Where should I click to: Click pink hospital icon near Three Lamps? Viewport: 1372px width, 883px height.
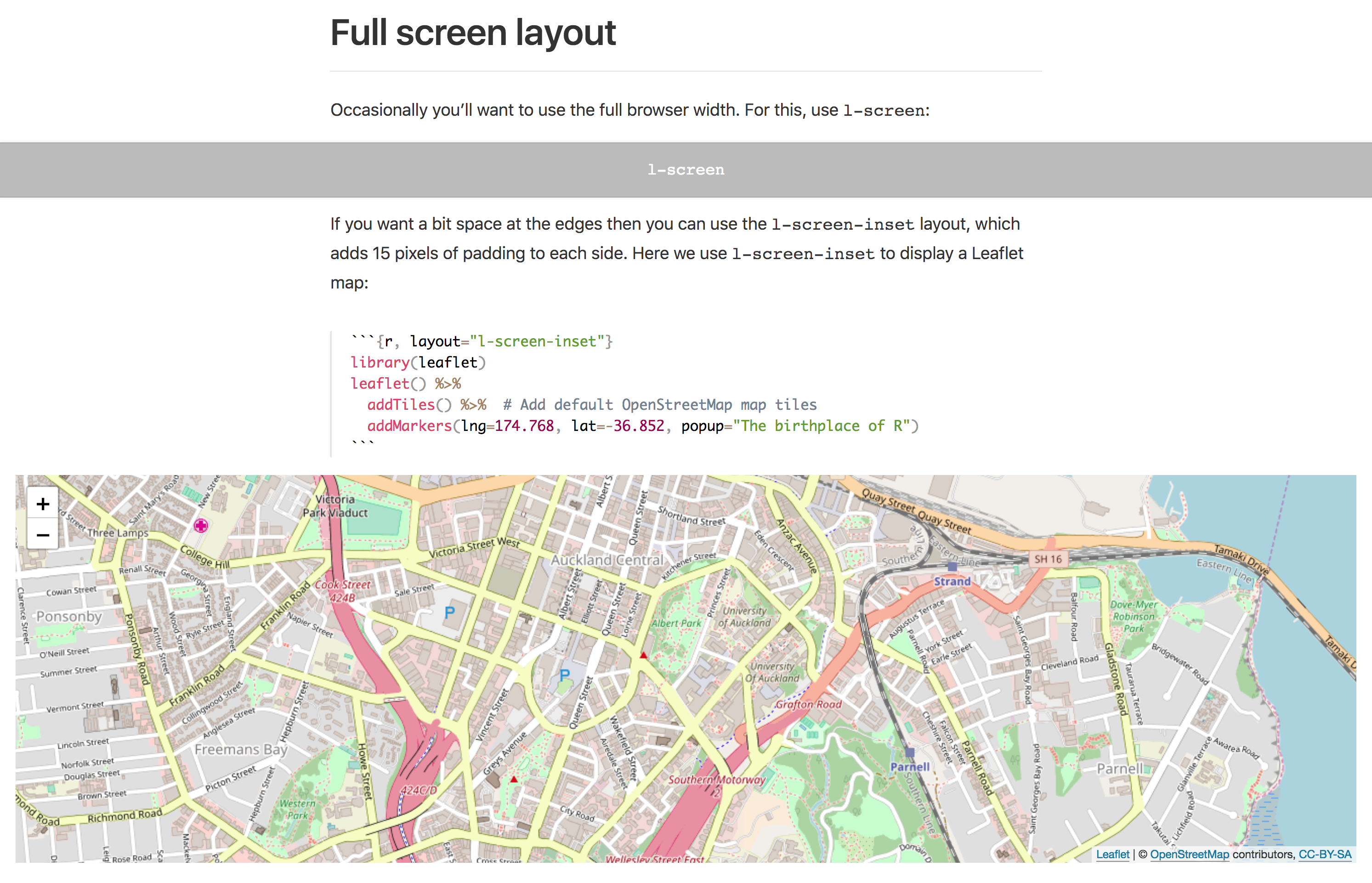click(x=201, y=525)
